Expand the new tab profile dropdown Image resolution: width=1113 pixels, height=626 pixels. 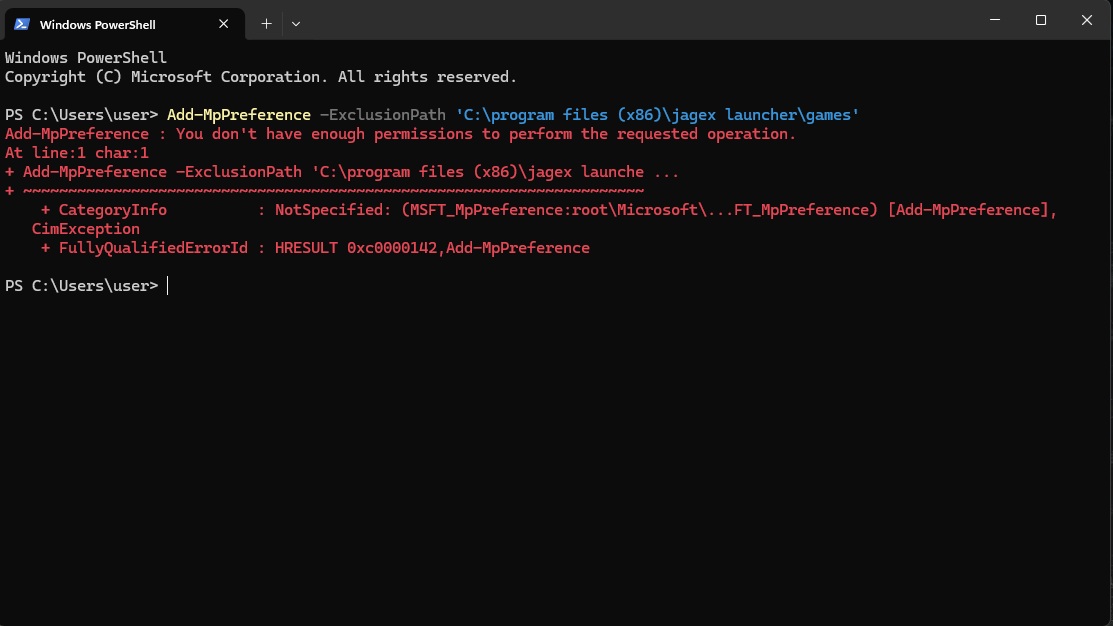[x=296, y=23]
